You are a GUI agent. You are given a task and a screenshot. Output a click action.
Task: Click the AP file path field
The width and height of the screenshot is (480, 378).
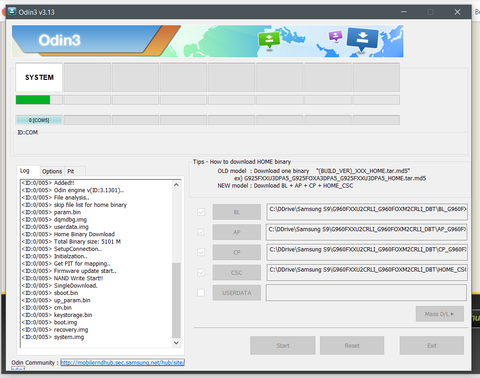point(367,232)
